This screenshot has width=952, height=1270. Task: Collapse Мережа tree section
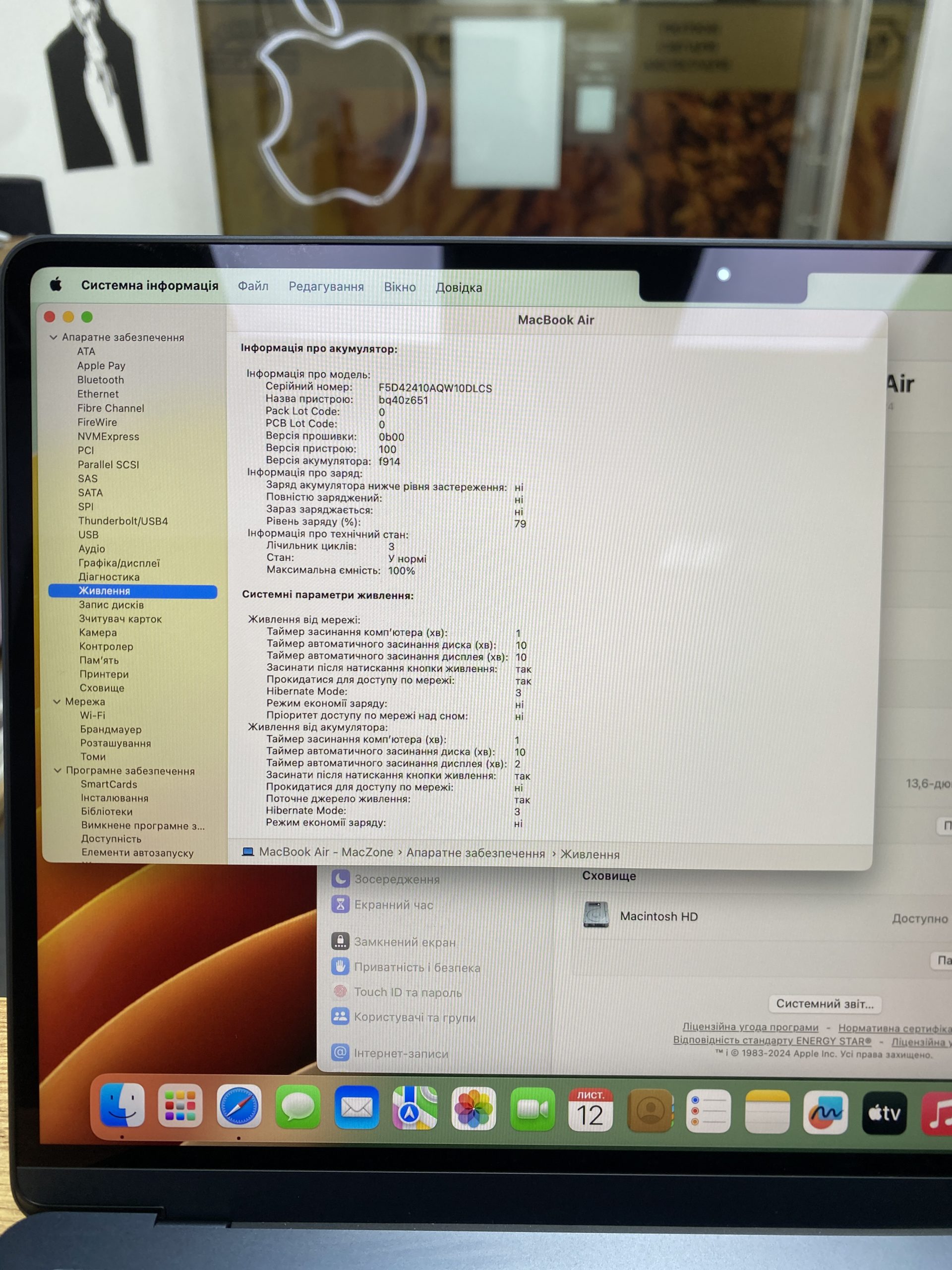tap(57, 701)
